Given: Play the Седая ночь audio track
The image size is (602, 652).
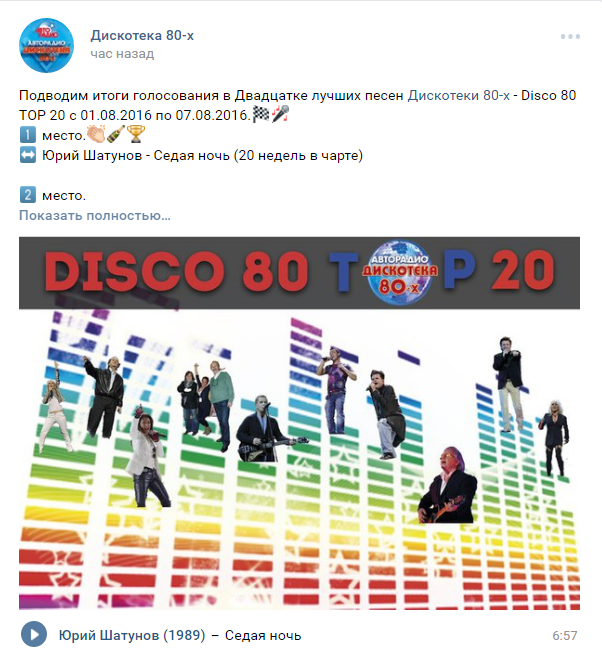Looking at the screenshot, I should (x=34, y=635).
